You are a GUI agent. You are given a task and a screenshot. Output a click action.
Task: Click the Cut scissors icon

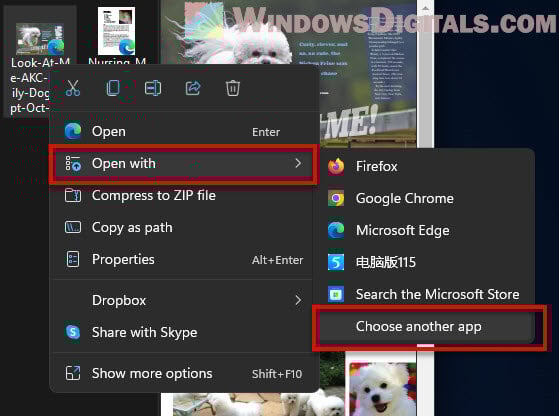point(73,88)
